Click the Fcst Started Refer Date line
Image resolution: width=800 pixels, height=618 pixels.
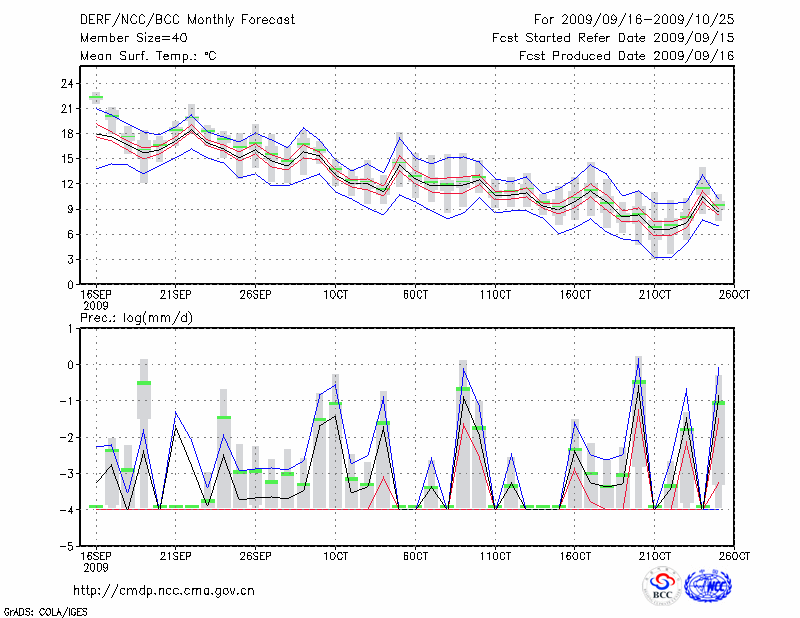[613, 38]
